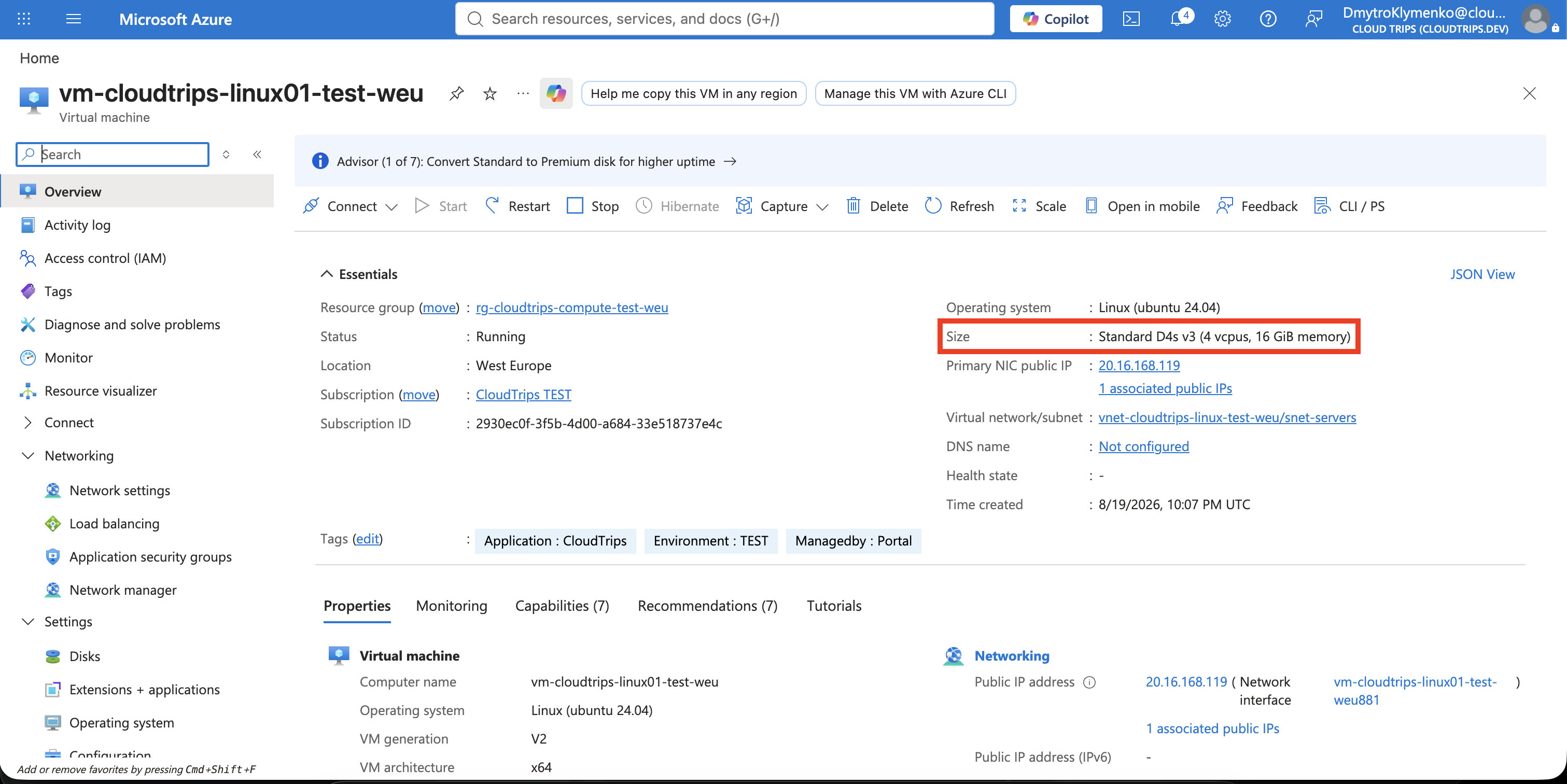Close the VM blade with X
1567x784 pixels.
1529,93
